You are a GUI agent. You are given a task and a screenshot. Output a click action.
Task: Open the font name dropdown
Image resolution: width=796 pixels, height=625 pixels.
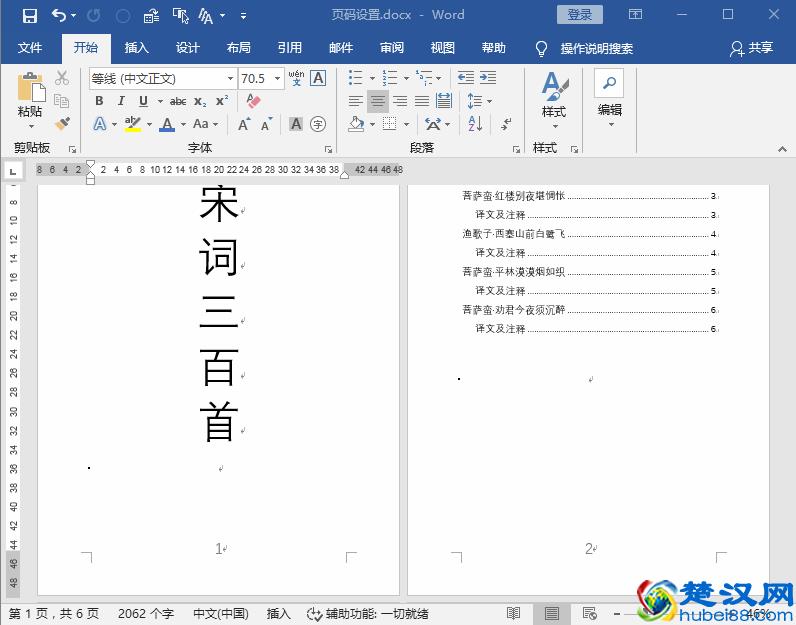click(230, 79)
